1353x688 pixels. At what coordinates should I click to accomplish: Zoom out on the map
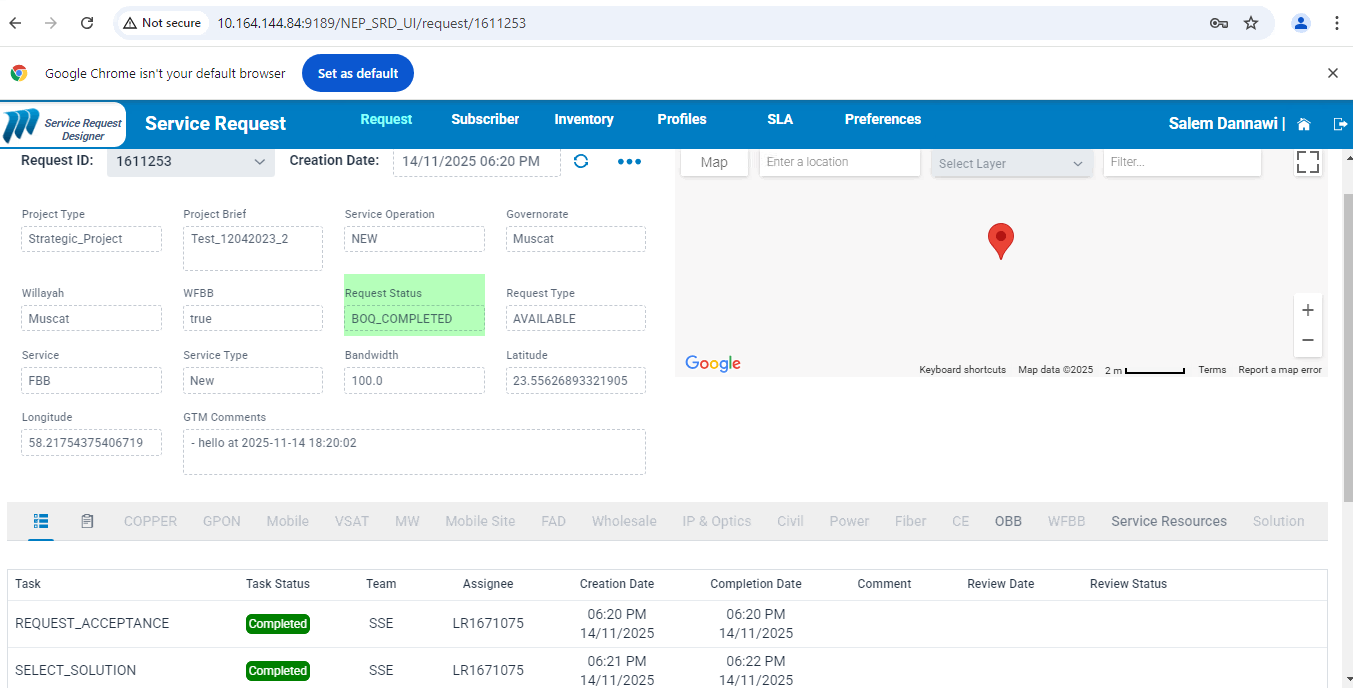pyautogui.click(x=1307, y=340)
